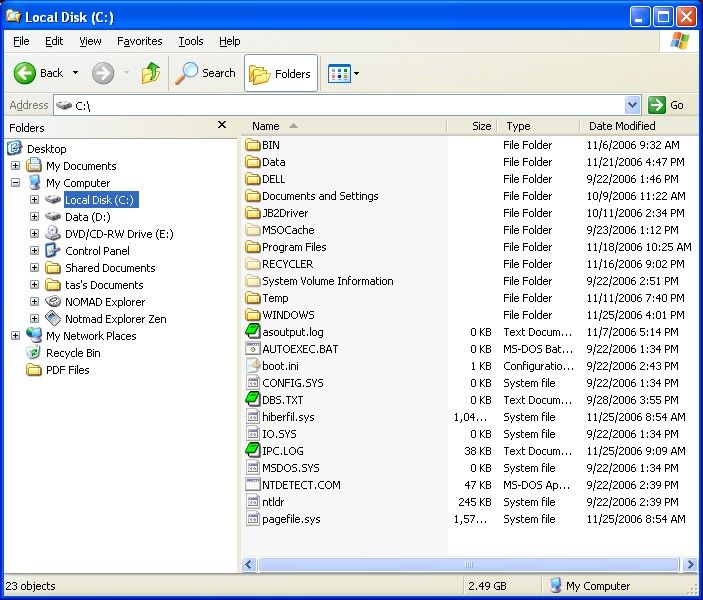
Task: Select the NTDETECT.COM file icon
Action: [x=253, y=485]
